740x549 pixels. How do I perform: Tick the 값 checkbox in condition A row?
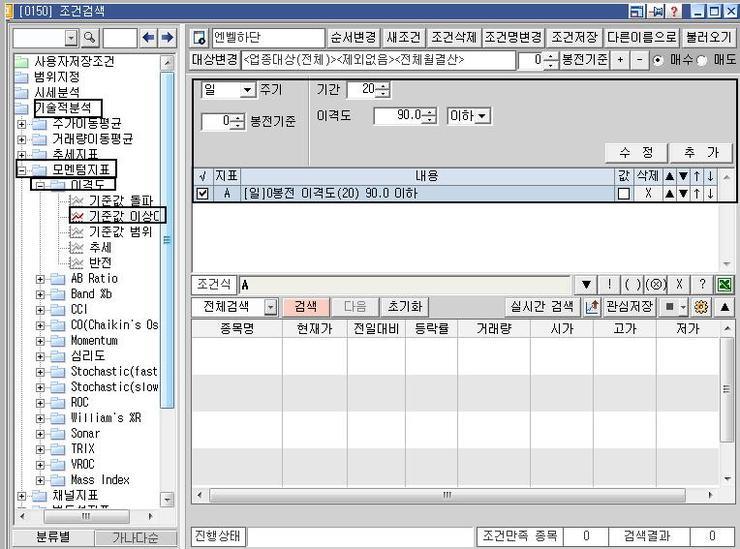coord(623,194)
